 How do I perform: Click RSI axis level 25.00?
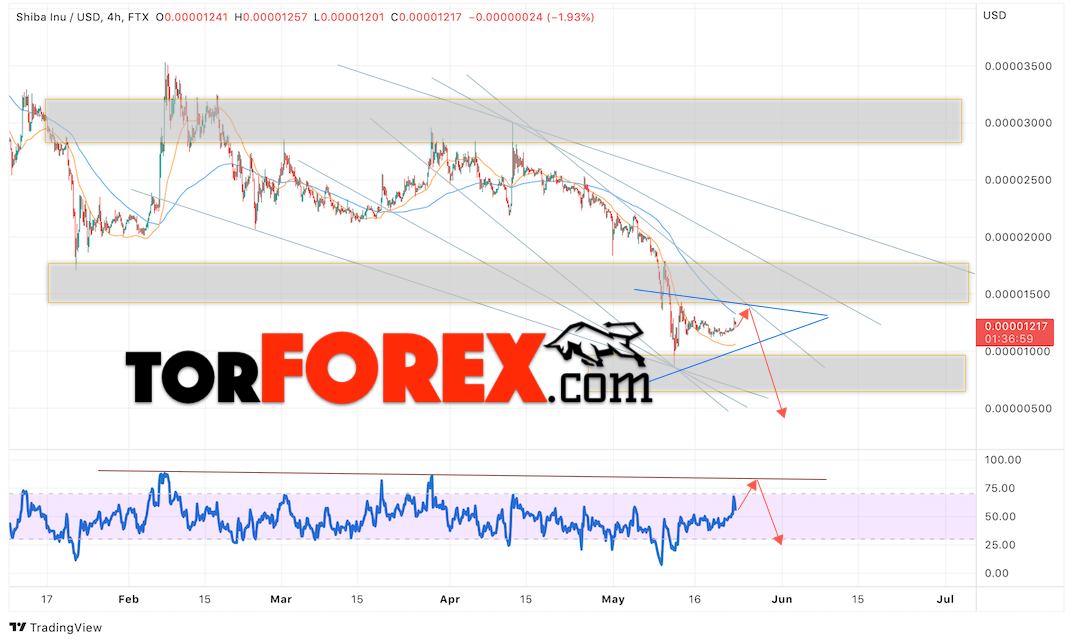(1000, 545)
